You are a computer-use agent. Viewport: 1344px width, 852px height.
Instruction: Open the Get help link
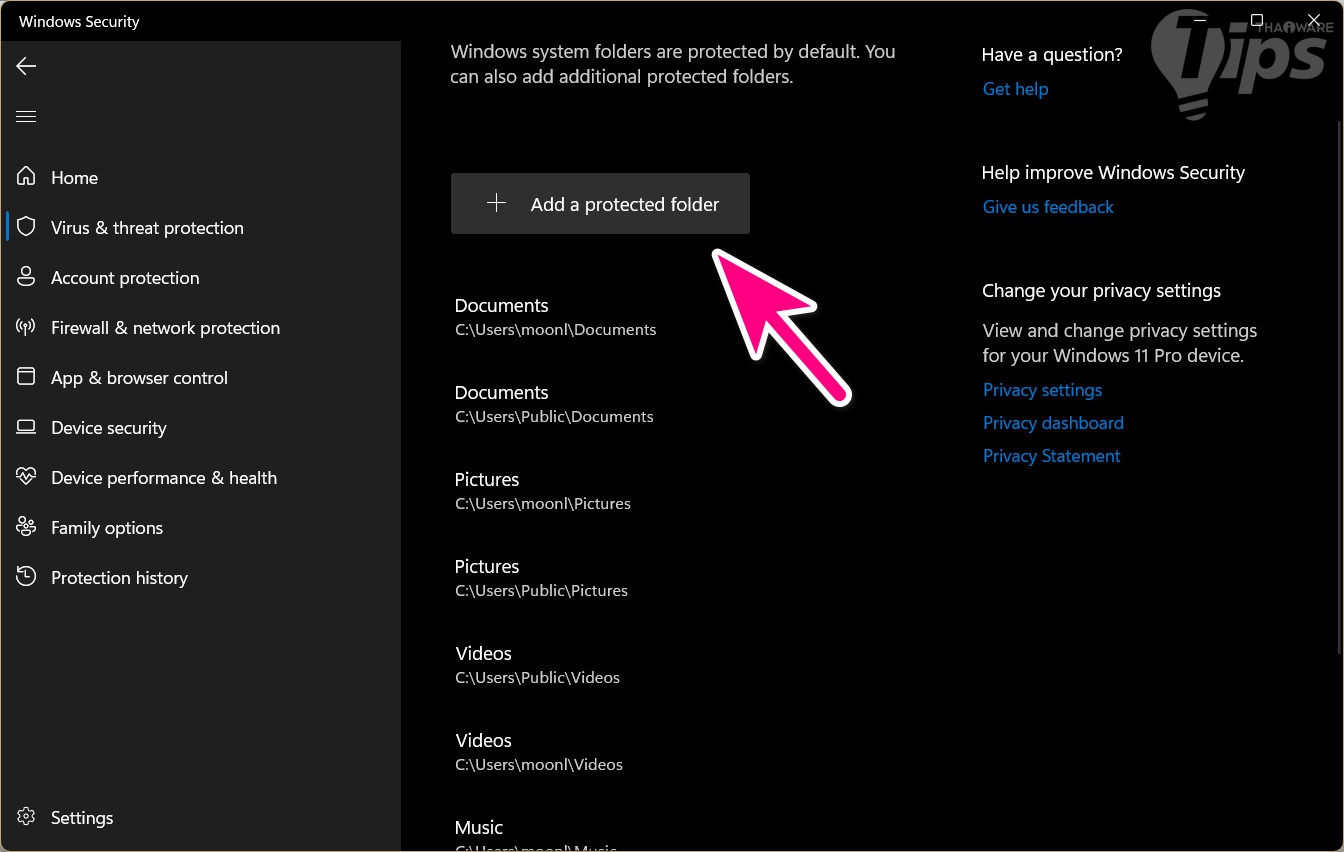pos(1015,89)
